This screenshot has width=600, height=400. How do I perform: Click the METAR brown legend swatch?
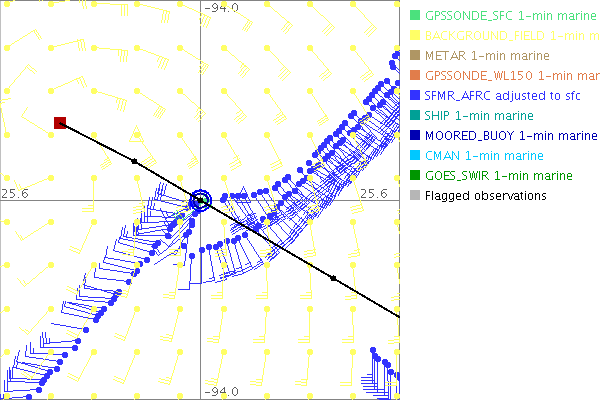point(414,56)
